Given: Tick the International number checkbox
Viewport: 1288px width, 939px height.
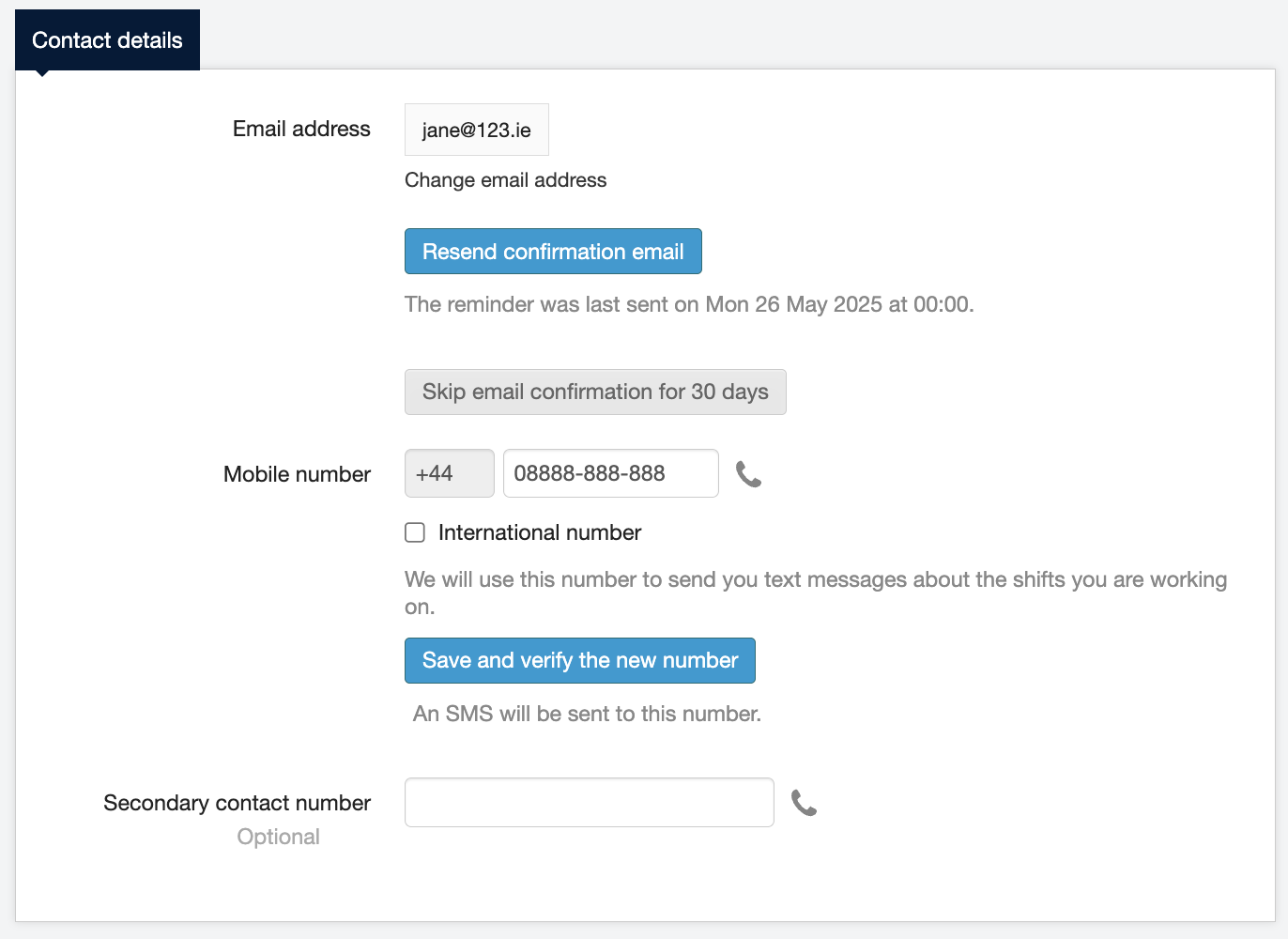Looking at the screenshot, I should 415,532.
